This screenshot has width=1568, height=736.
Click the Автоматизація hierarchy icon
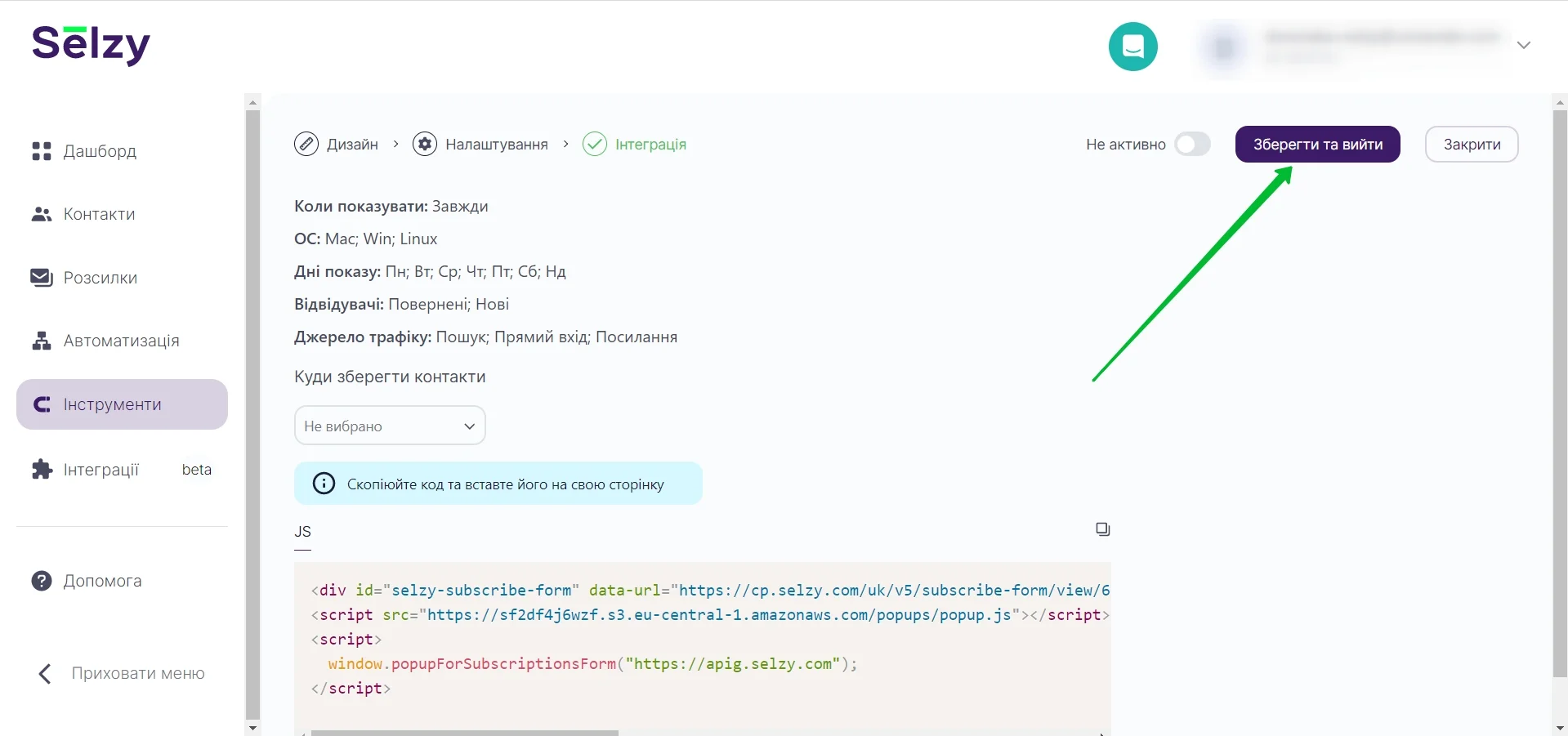coord(42,341)
